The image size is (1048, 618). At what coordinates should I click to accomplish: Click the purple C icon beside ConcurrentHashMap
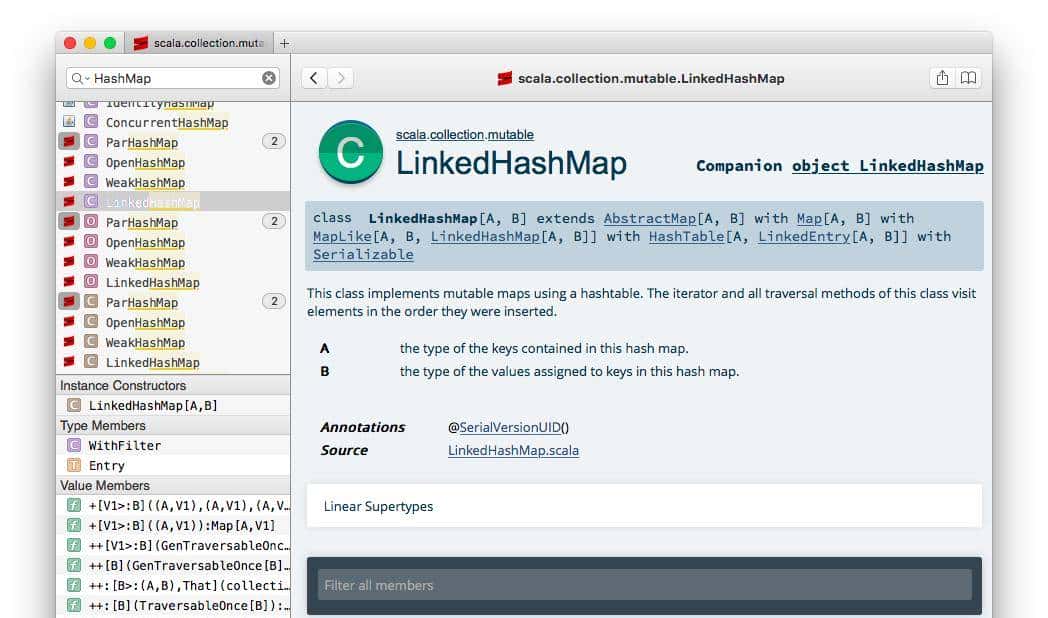pyautogui.click(x=91, y=122)
